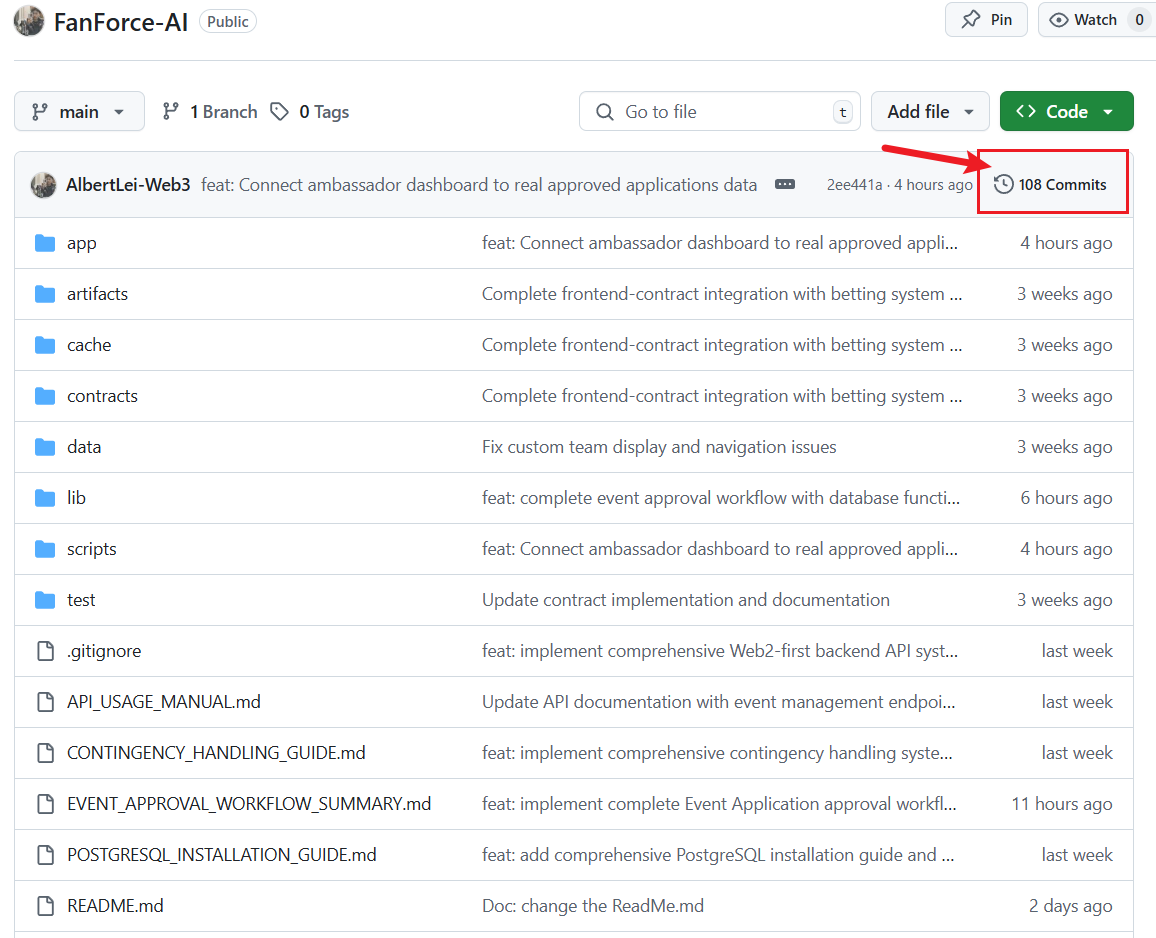
Task: Click lib row's event approval workflow commit message
Action: click(x=721, y=498)
